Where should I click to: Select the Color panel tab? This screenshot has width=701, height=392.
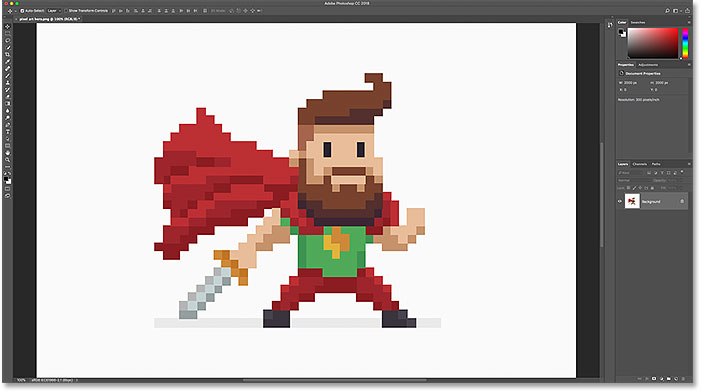coord(622,22)
